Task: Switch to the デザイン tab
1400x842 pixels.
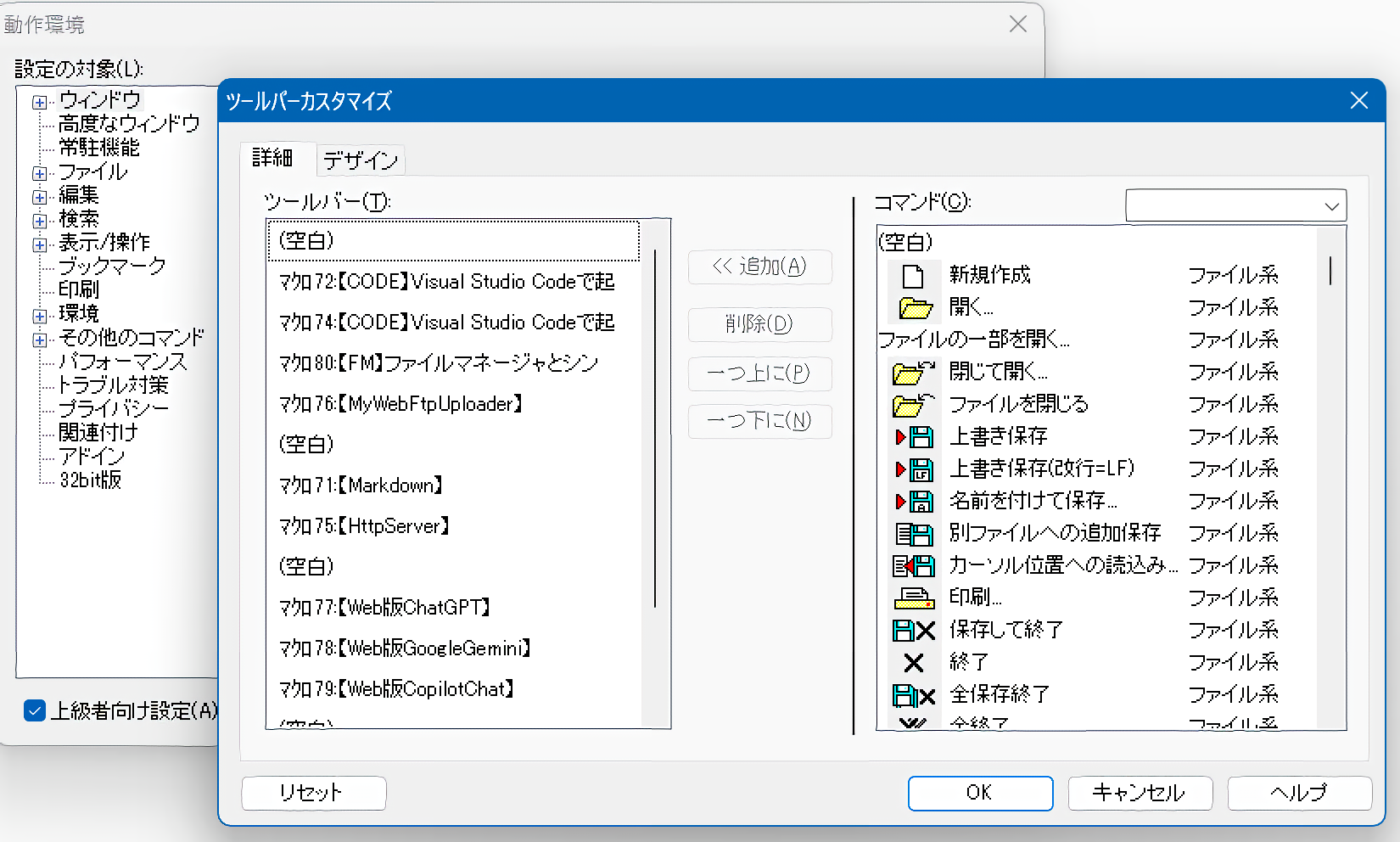Action: (361, 160)
